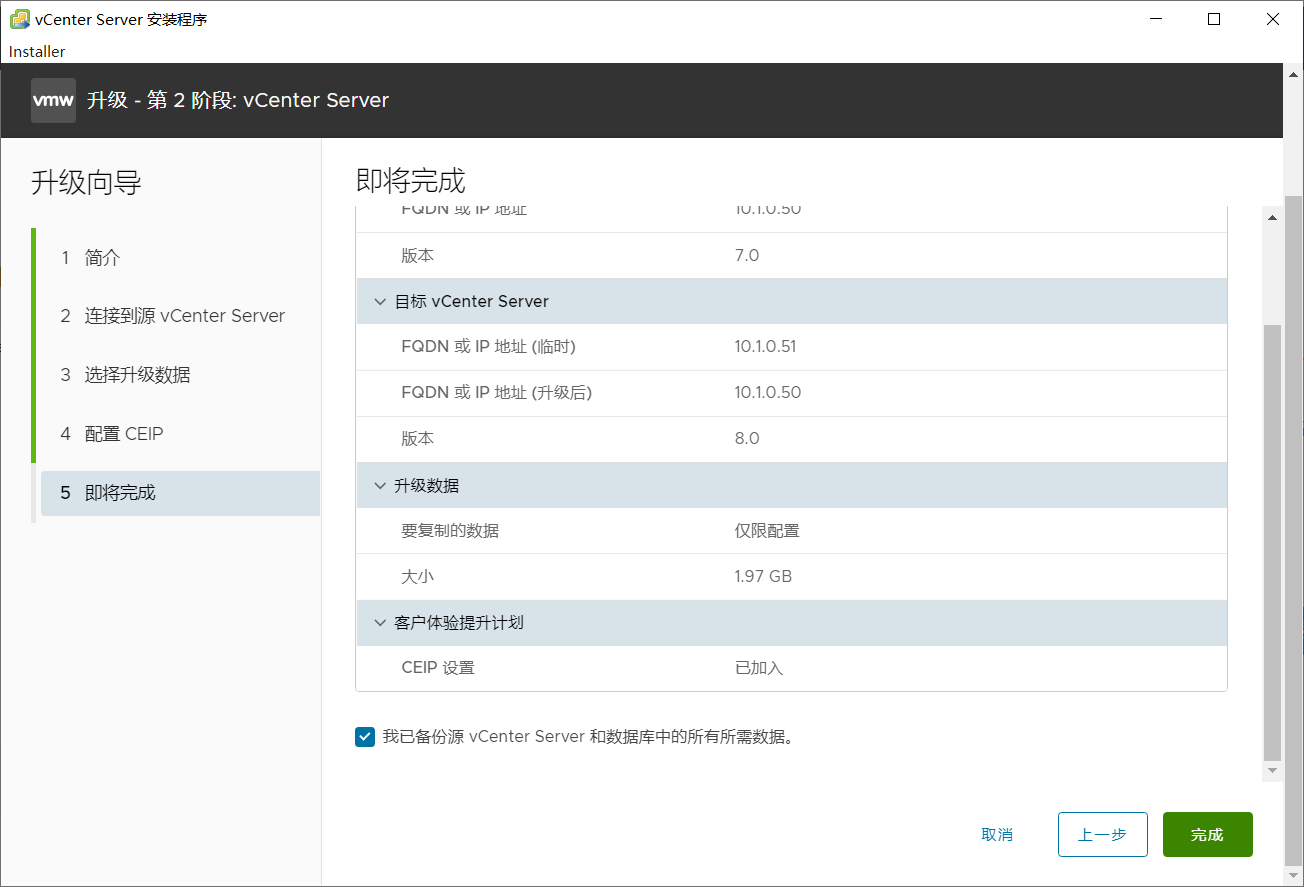This screenshot has height=887, width=1304.
Task: Click the vCenter Server installer title bar icon
Action: pos(19,19)
